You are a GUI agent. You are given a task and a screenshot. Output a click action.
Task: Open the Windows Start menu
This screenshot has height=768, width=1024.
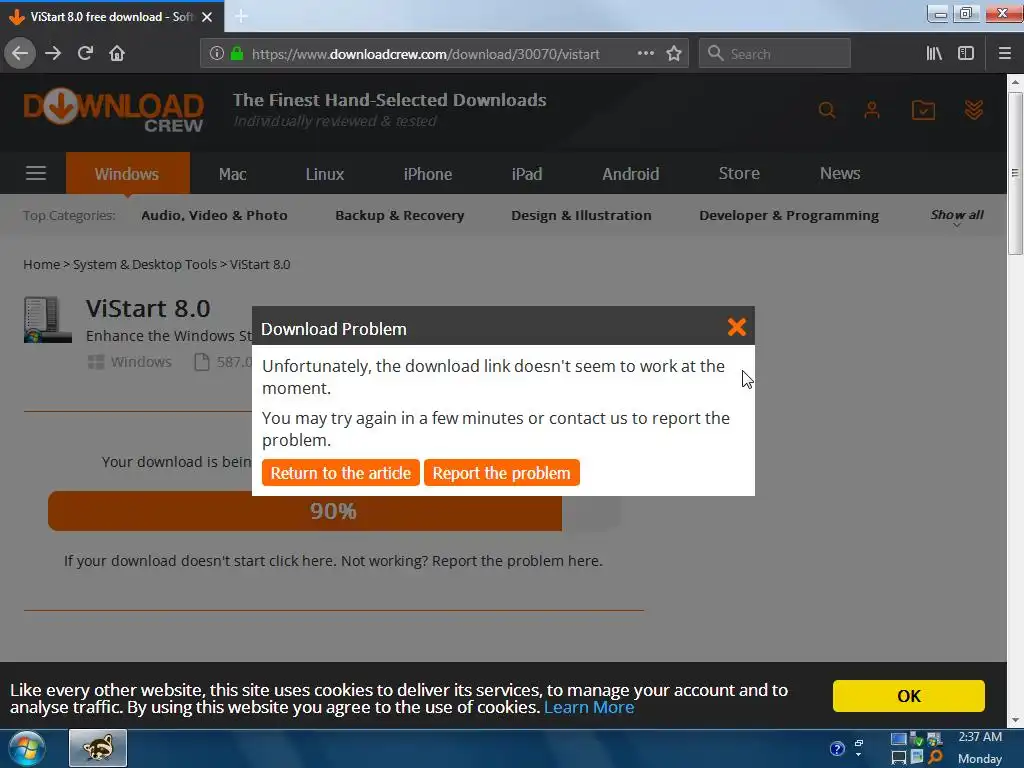coord(27,748)
